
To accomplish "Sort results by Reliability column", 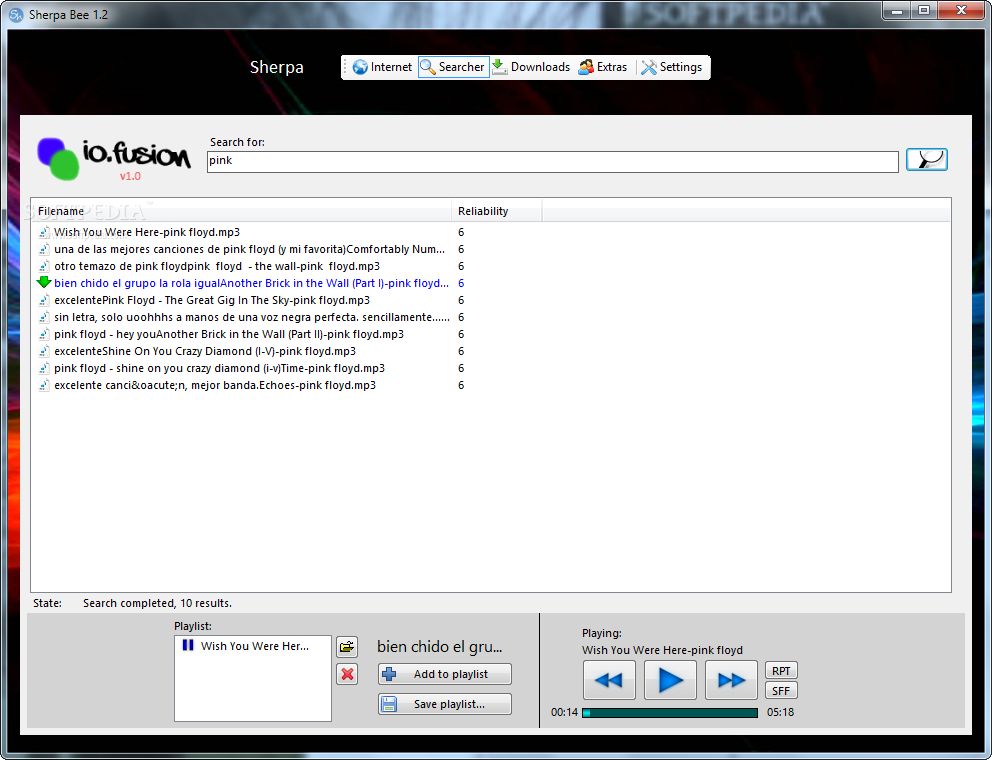I will pos(496,211).
